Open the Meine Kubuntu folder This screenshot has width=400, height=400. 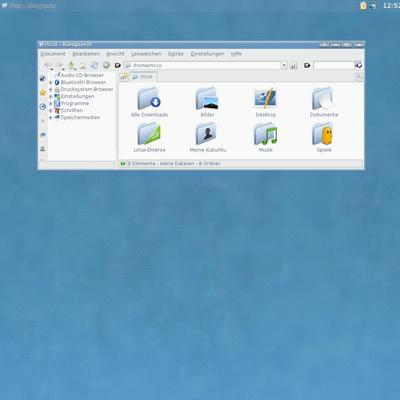pyautogui.click(x=208, y=137)
